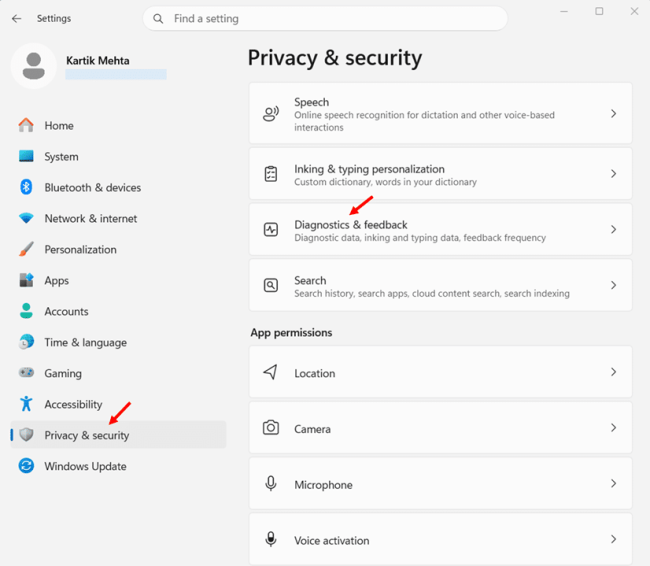
Task: Select Bluetooth & devices category
Action: 93,187
